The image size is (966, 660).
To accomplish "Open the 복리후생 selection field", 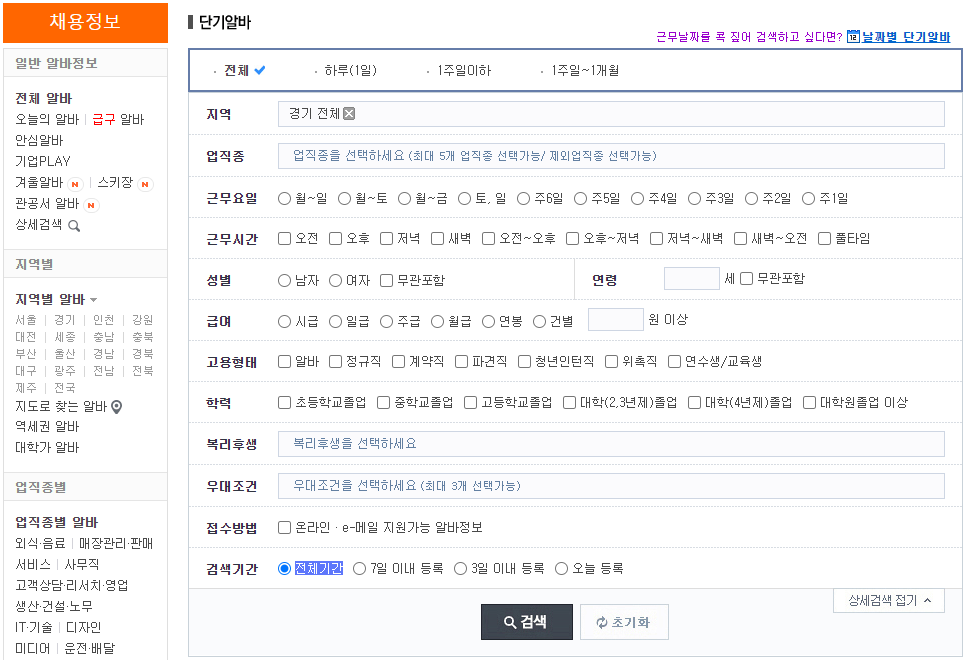I will (611, 444).
